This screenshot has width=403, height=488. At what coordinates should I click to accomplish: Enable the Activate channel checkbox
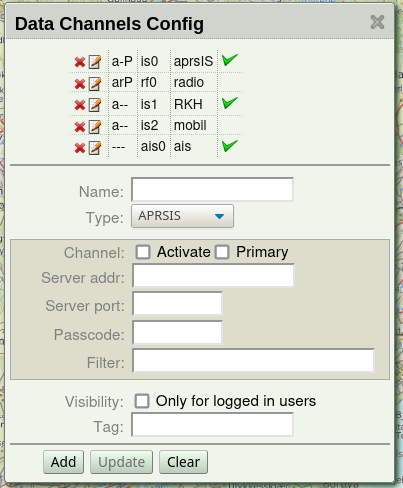(143, 252)
